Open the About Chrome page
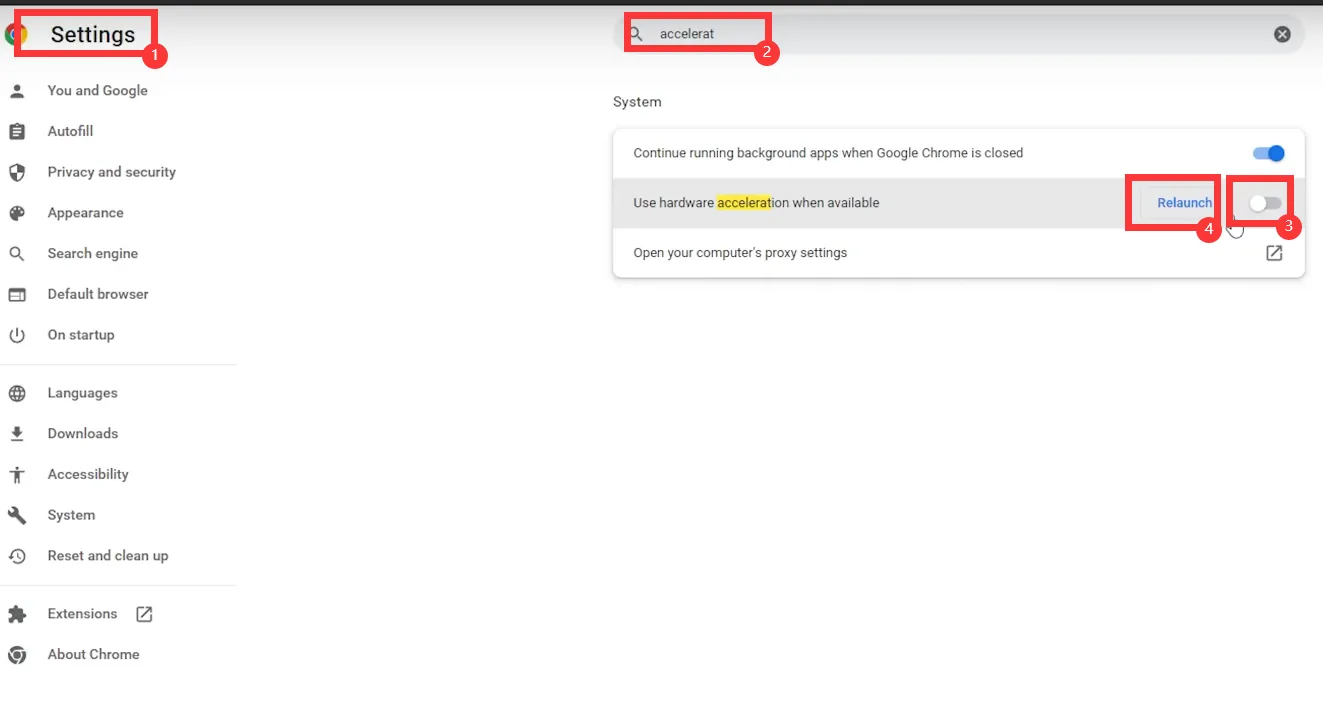Viewport: 1323px width, 703px height. click(93, 655)
